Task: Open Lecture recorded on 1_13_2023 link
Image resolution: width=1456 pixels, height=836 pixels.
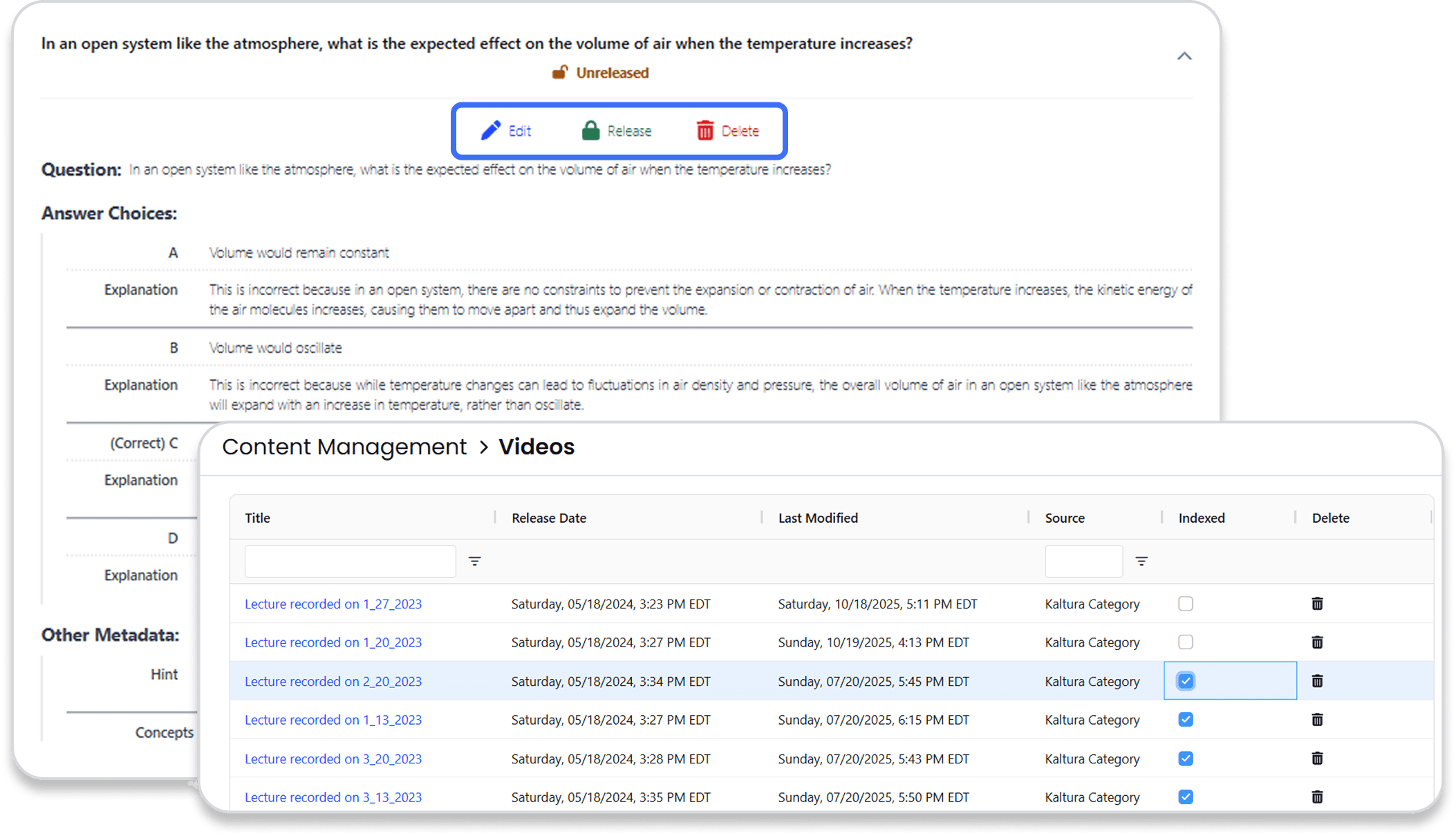Action: 333,720
